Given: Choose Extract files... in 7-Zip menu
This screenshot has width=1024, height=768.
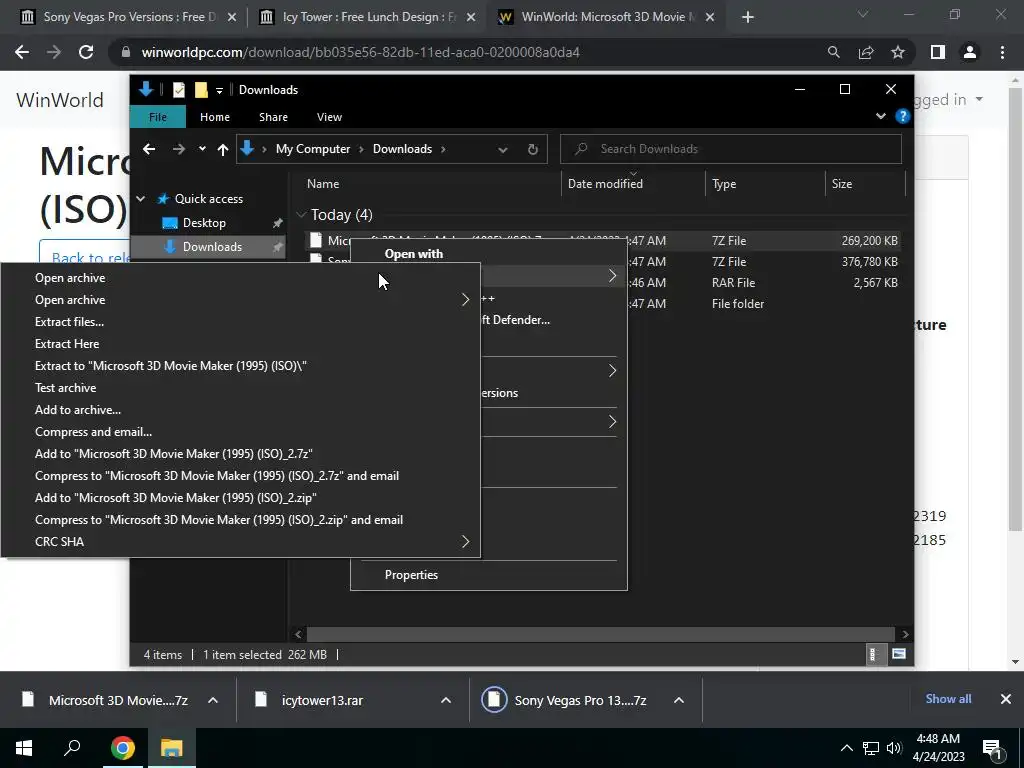Looking at the screenshot, I should 240,322.
